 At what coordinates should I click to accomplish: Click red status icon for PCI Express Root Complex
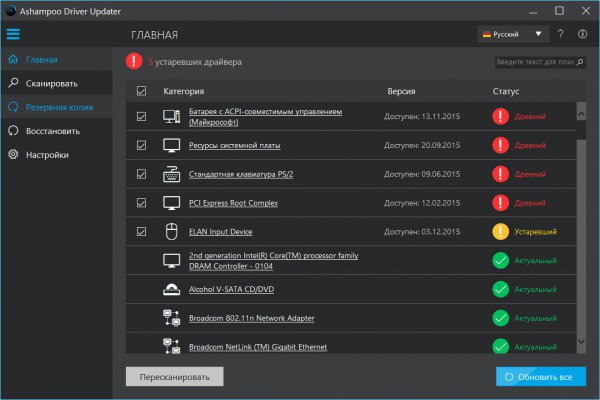501,203
